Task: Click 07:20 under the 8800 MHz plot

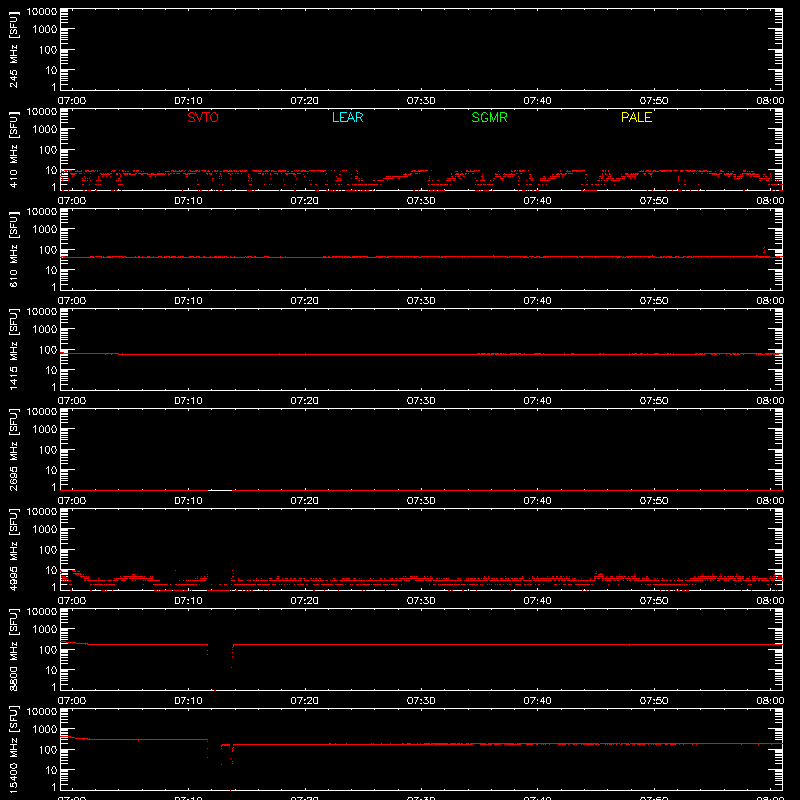Action: [305, 701]
